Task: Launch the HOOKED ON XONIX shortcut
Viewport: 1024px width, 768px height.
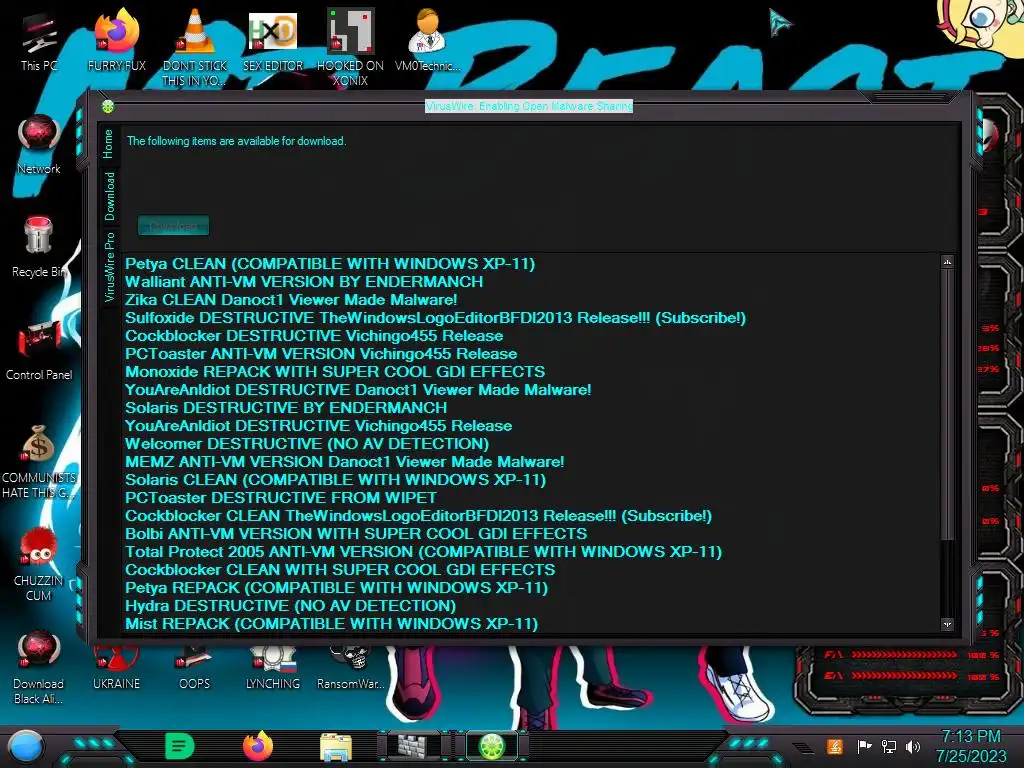Action: point(350,47)
